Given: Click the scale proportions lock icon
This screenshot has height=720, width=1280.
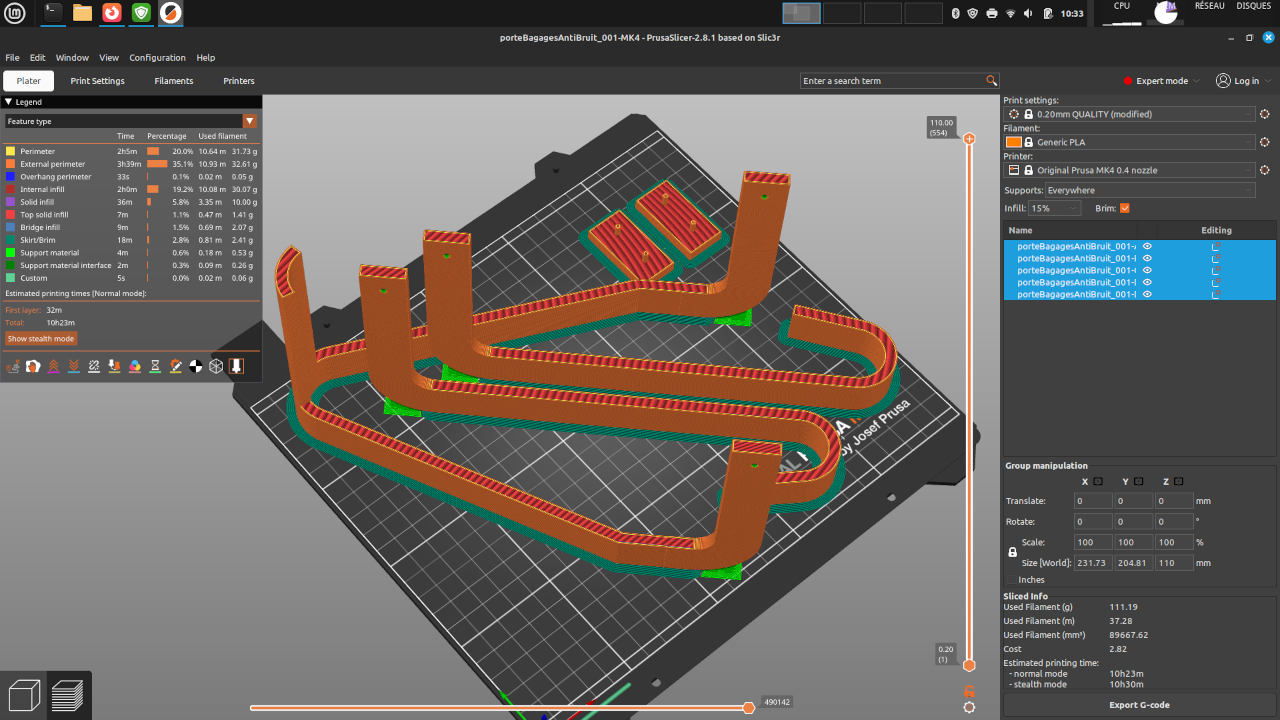Looking at the screenshot, I should click(1012, 552).
